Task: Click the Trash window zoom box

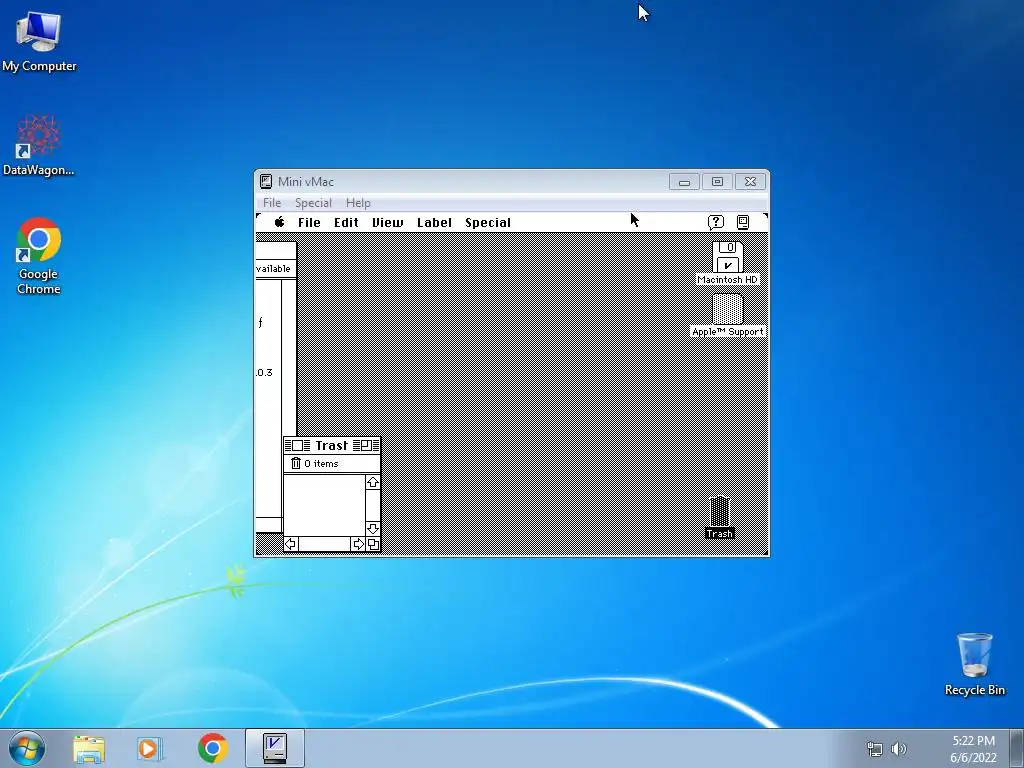Action: [366, 445]
